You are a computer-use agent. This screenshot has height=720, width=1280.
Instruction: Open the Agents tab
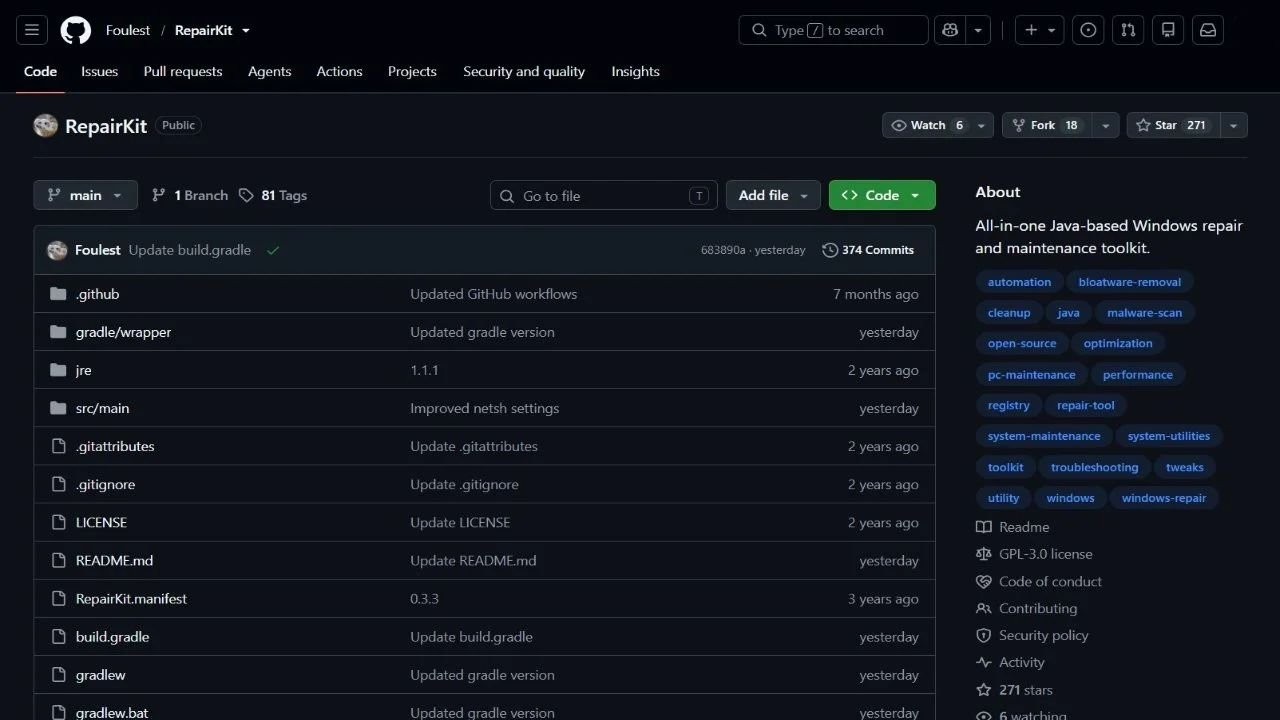[x=270, y=71]
